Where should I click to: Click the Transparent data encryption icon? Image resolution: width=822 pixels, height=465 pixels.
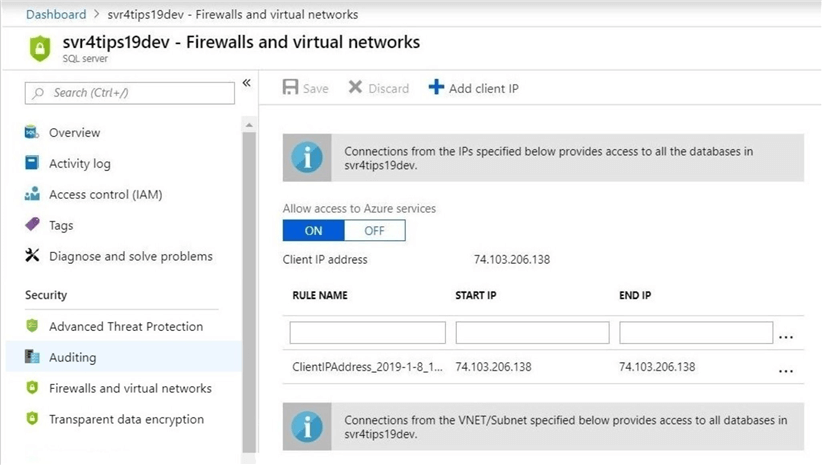click(33, 420)
